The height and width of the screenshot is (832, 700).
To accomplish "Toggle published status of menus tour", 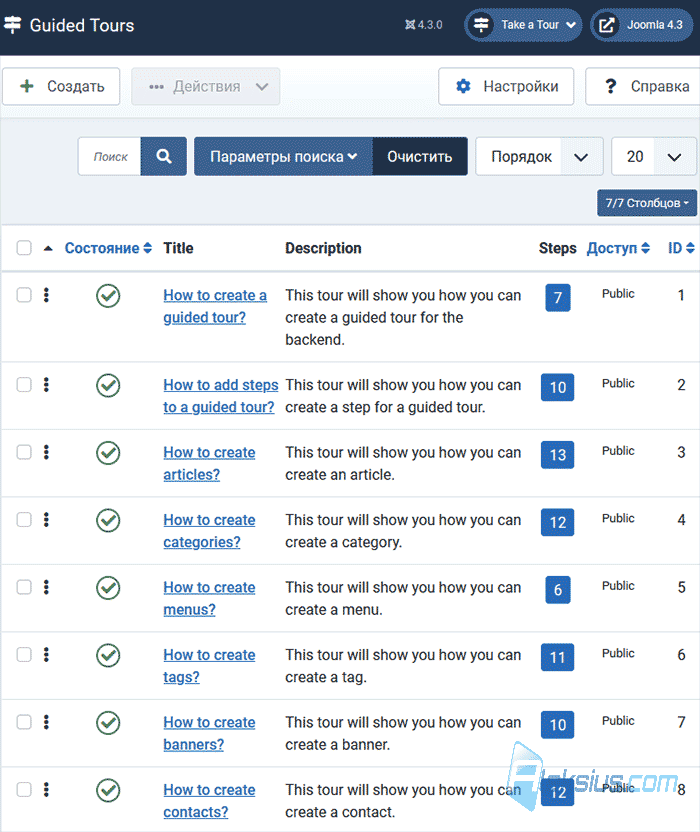I will click(108, 587).
